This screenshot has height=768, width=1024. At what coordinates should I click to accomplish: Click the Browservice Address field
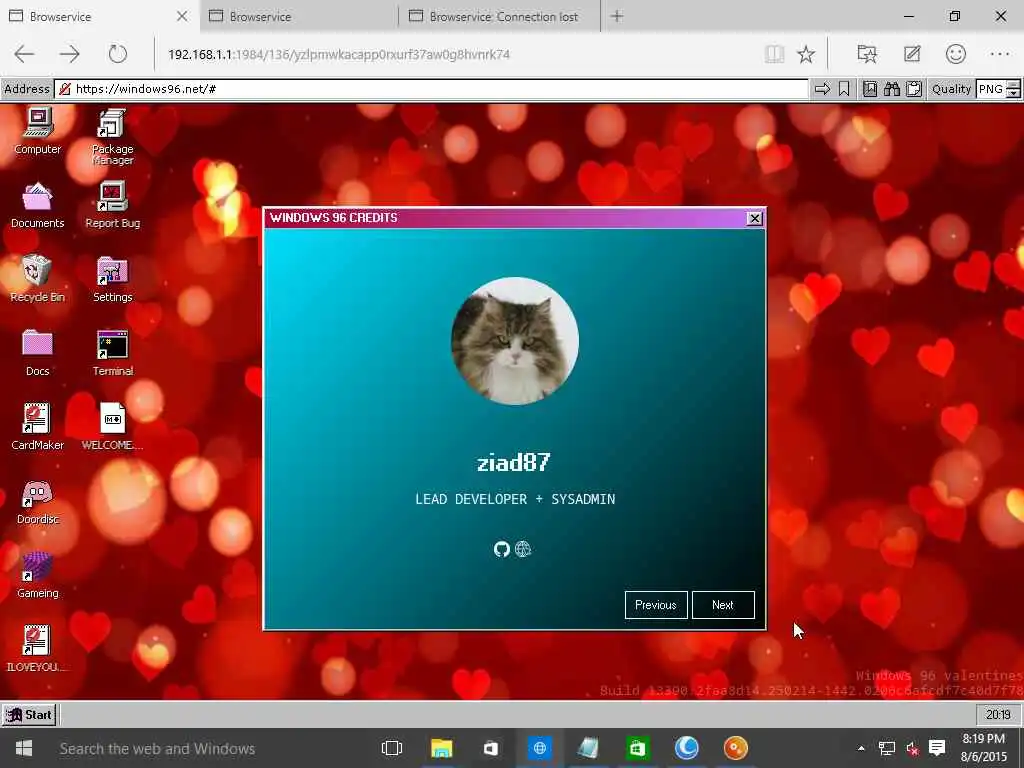point(432,89)
